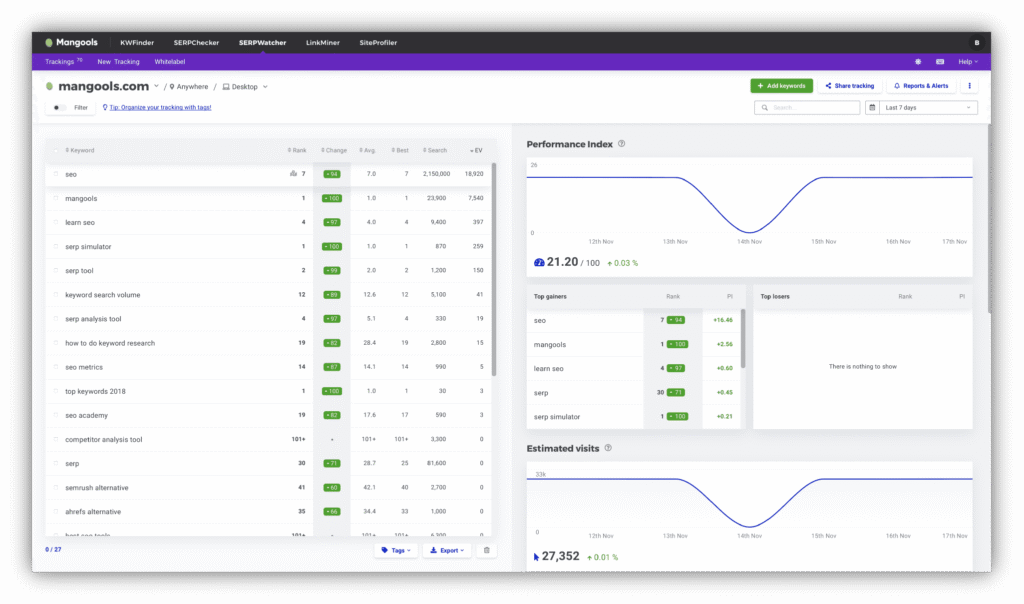Check the seo metrics row checkbox
This screenshot has width=1024, height=604.
pyautogui.click(x=56, y=367)
